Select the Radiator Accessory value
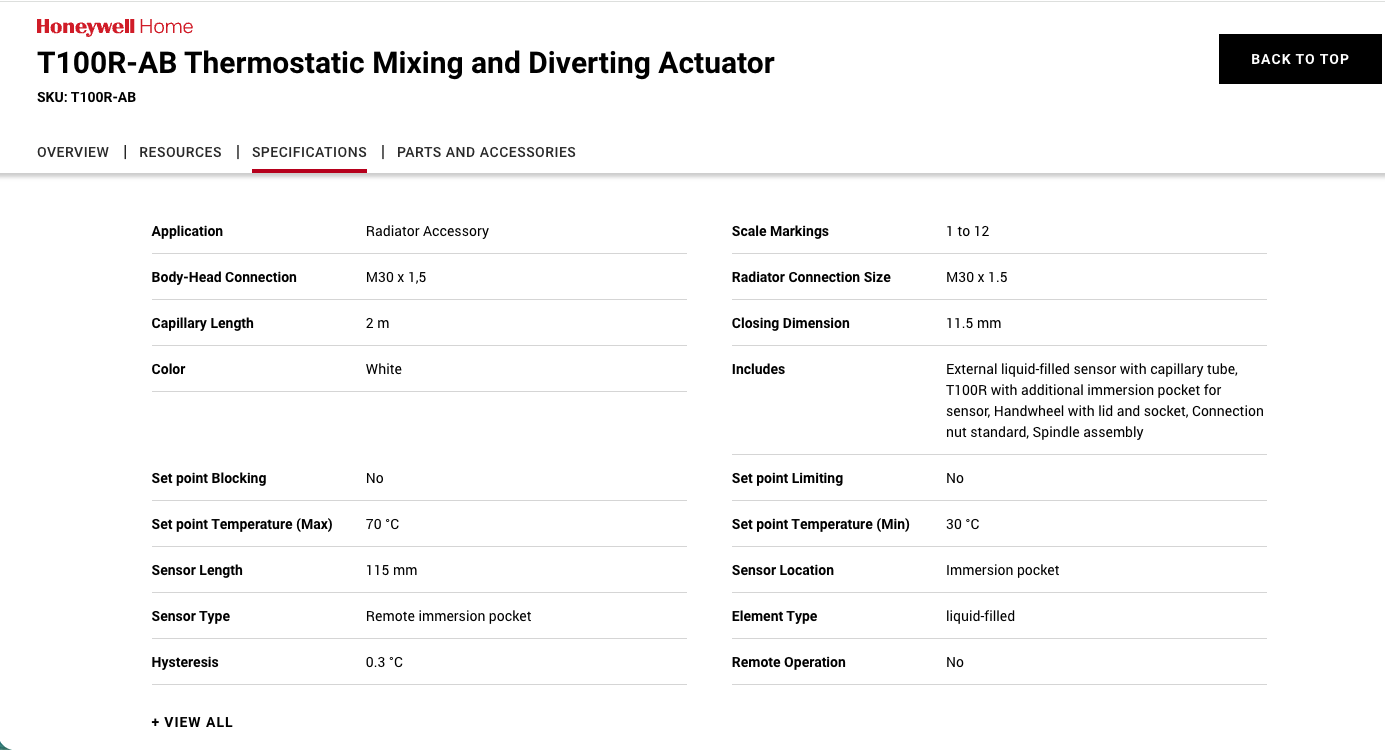Screen dimensions: 1385x750 [x=427, y=231]
